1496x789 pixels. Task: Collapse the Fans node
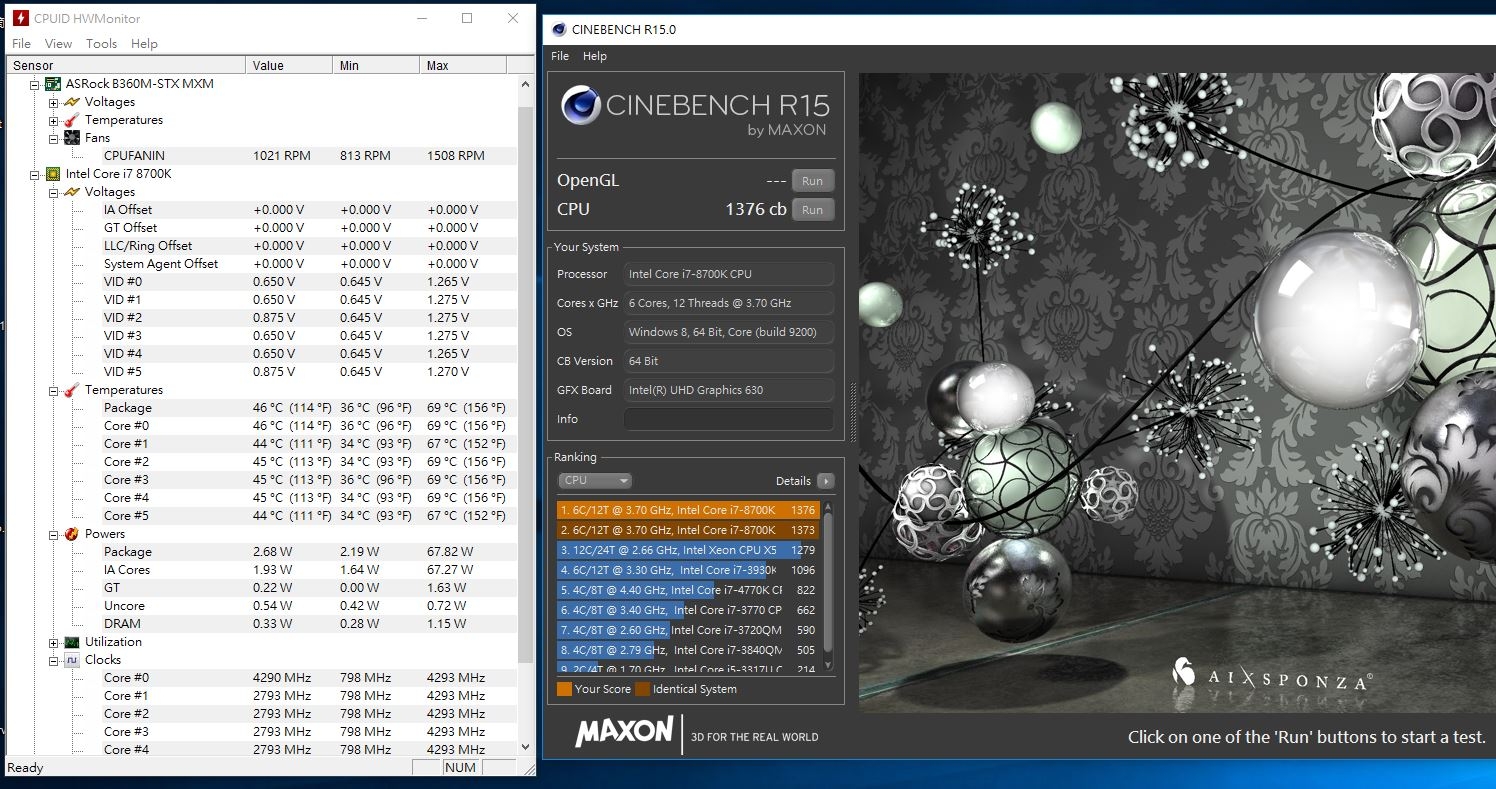54,138
